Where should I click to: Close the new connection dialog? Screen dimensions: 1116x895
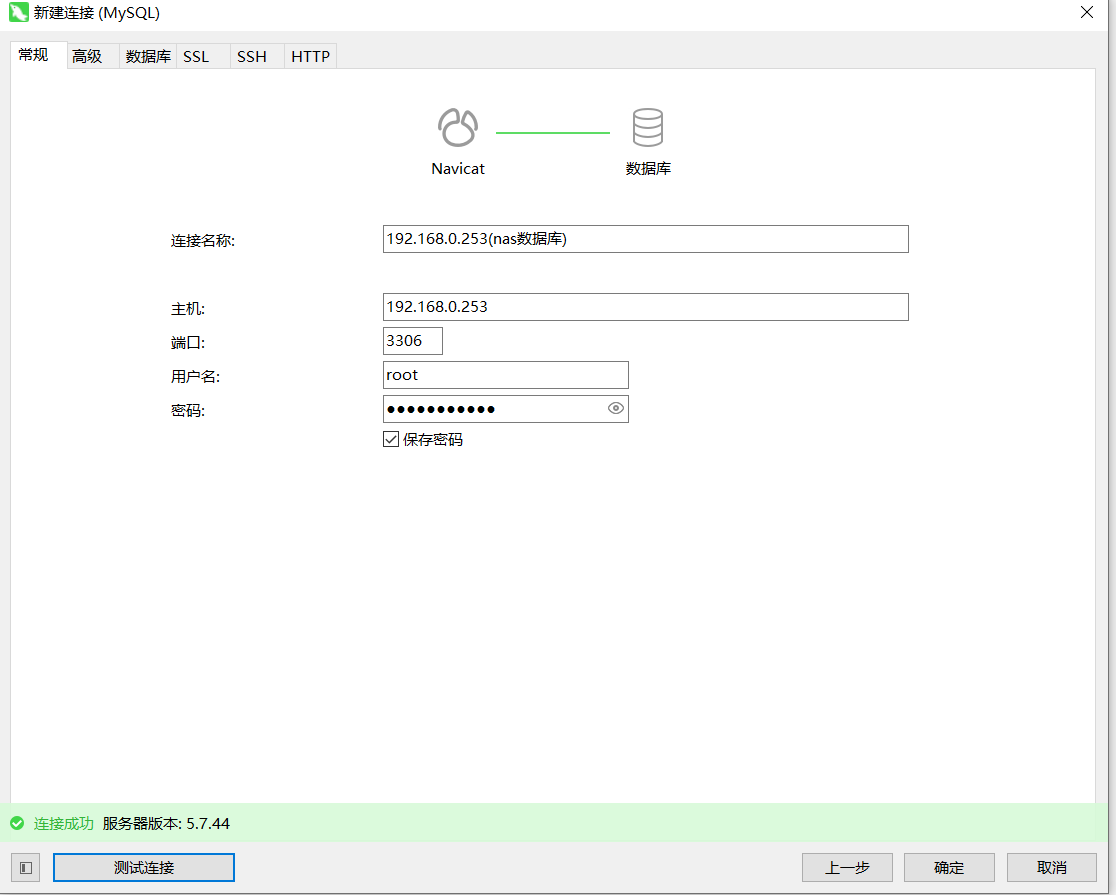click(x=1086, y=13)
